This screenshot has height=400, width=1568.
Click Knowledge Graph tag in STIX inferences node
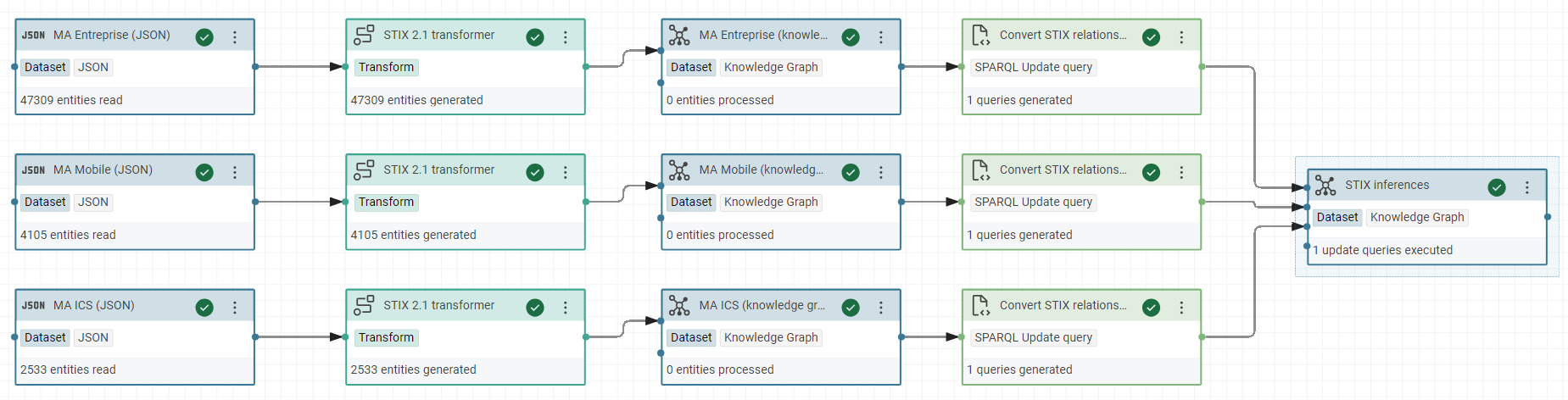(1416, 217)
